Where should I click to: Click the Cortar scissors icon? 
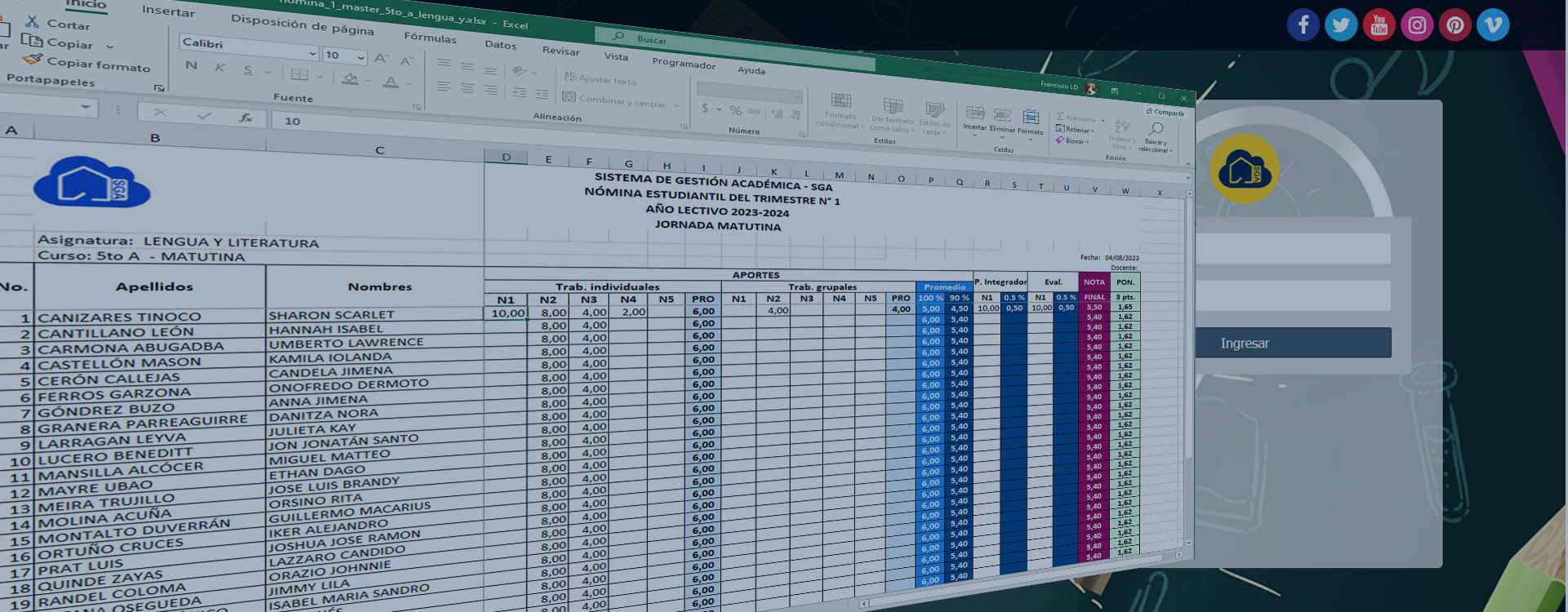(x=33, y=22)
